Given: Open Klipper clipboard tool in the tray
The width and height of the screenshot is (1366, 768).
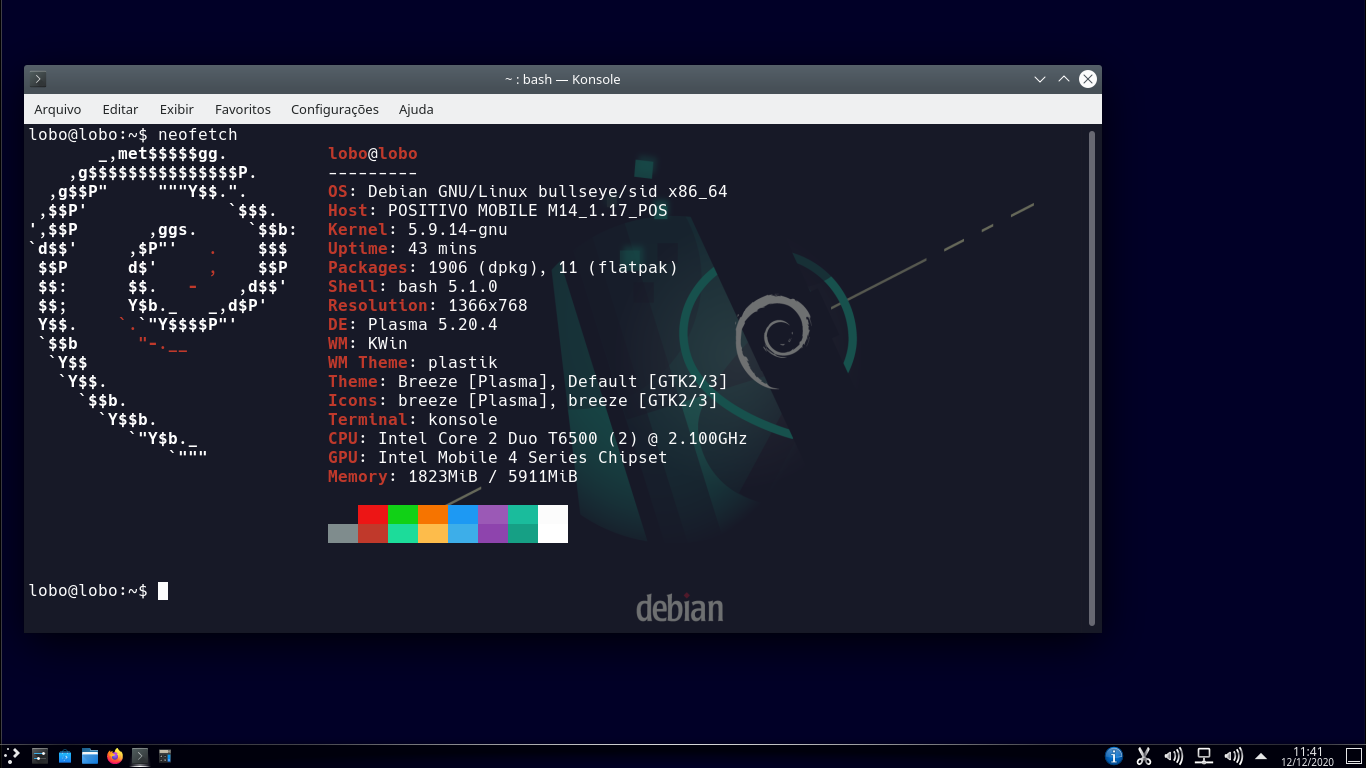Looking at the screenshot, I should click(1143, 756).
